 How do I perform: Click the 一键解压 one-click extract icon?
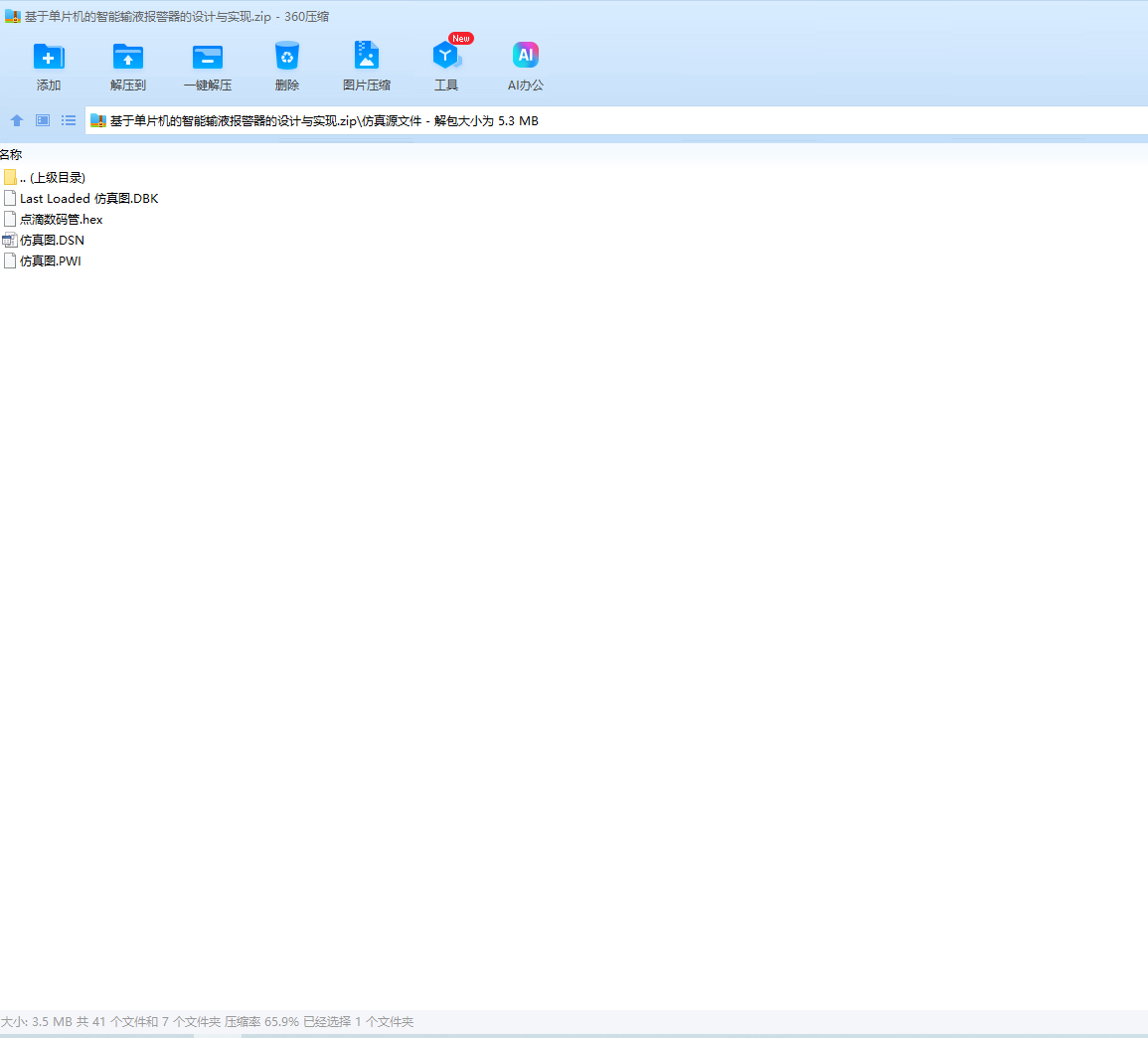[x=207, y=57]
